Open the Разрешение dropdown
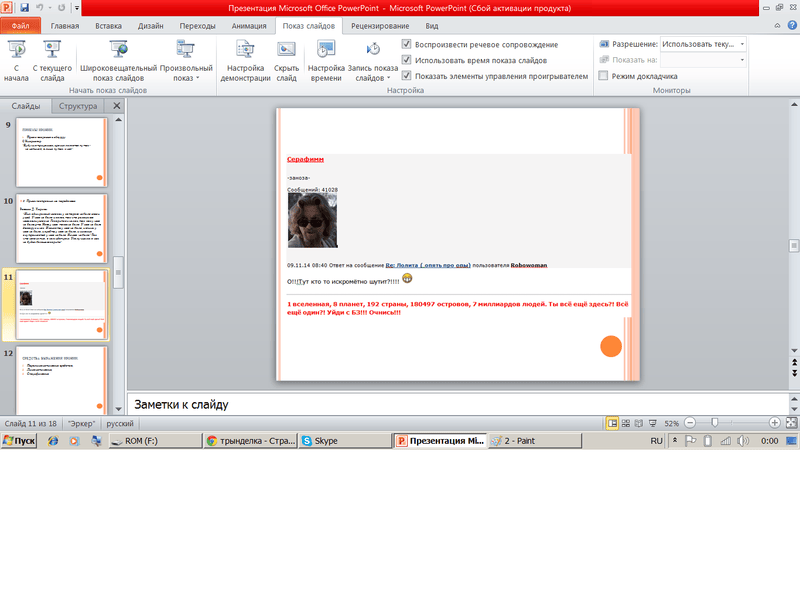 [741, 45]
